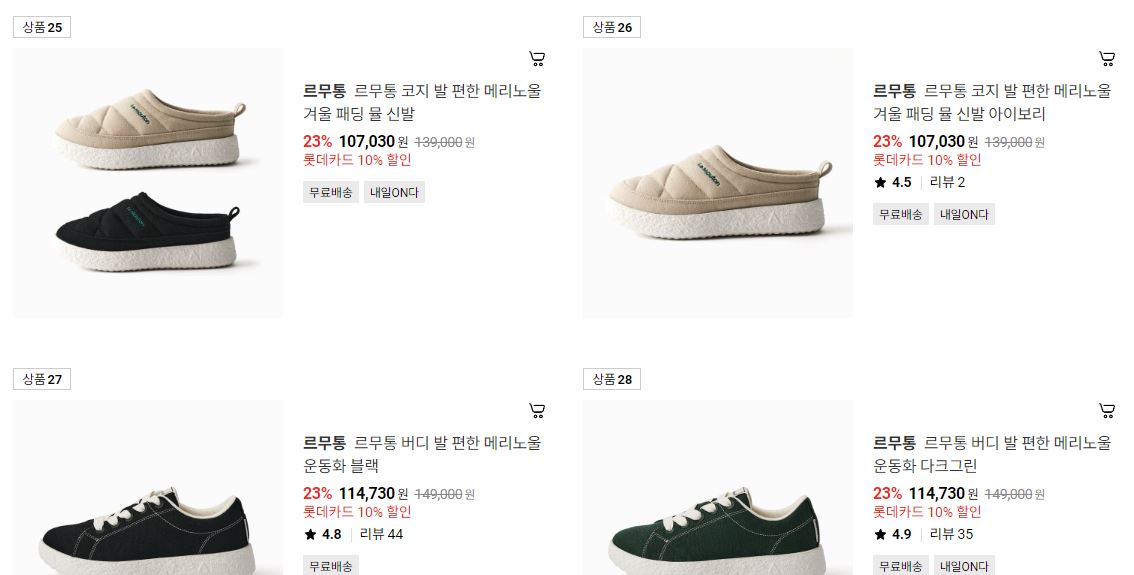Open single beige mule product 26 image
Viewport: 1134px width, 575px height.
click(718, 183)
